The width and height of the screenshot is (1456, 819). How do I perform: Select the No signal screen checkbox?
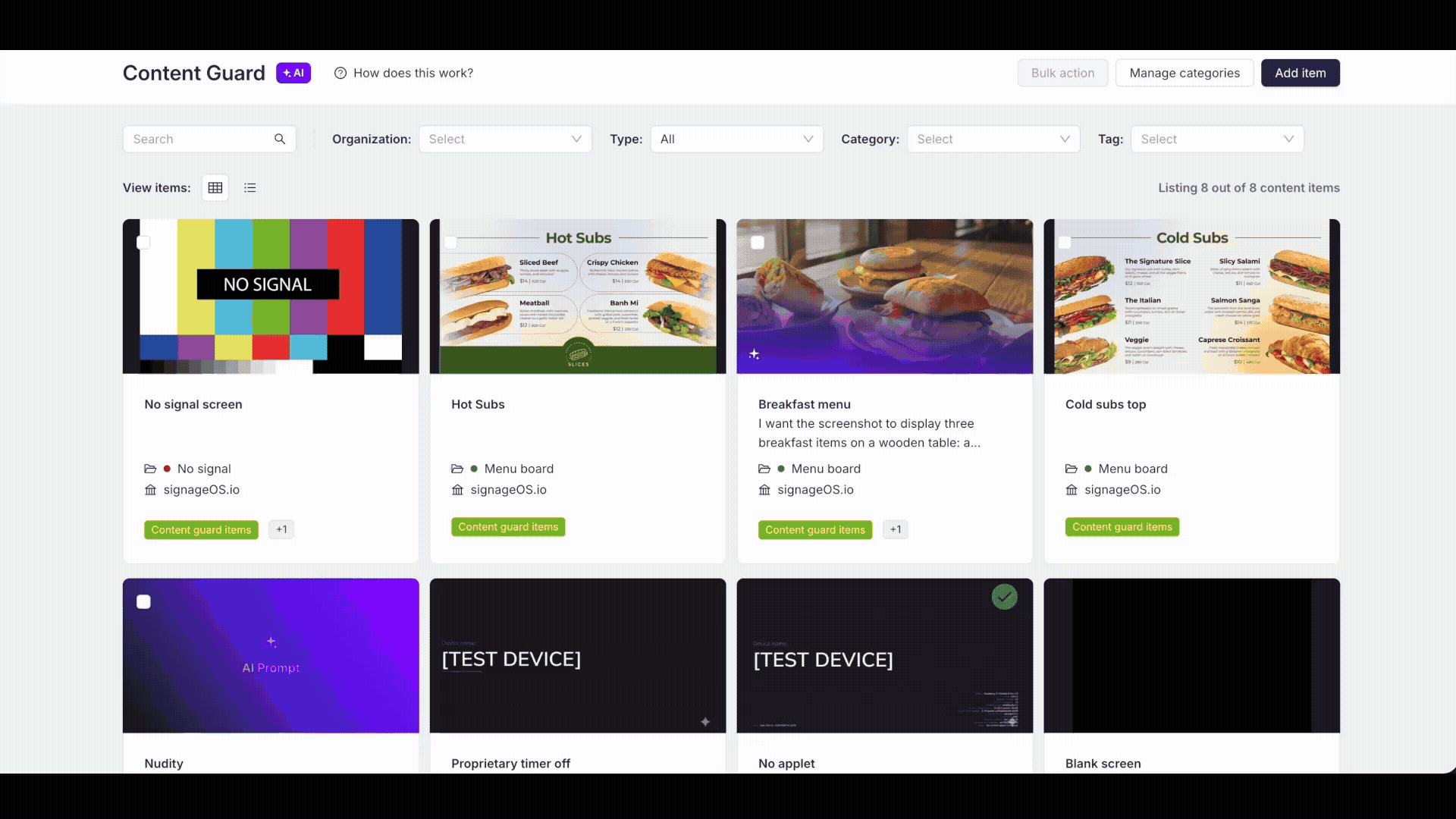143,243
